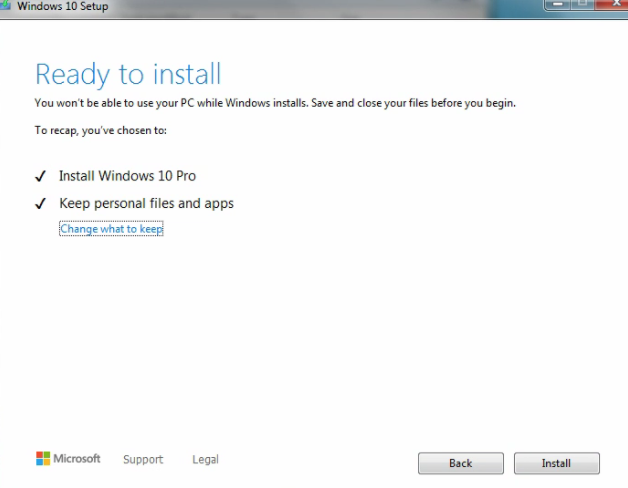Click the checkmark beside Install Windows 10 Pro
The height and width of the screenshot is (488, 628).
click(x=40, y=176)
